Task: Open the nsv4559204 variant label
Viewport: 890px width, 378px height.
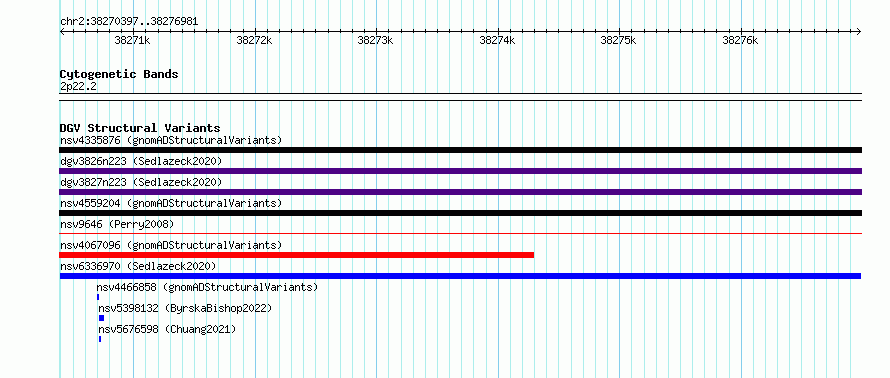Action: [x=171, y=203]
